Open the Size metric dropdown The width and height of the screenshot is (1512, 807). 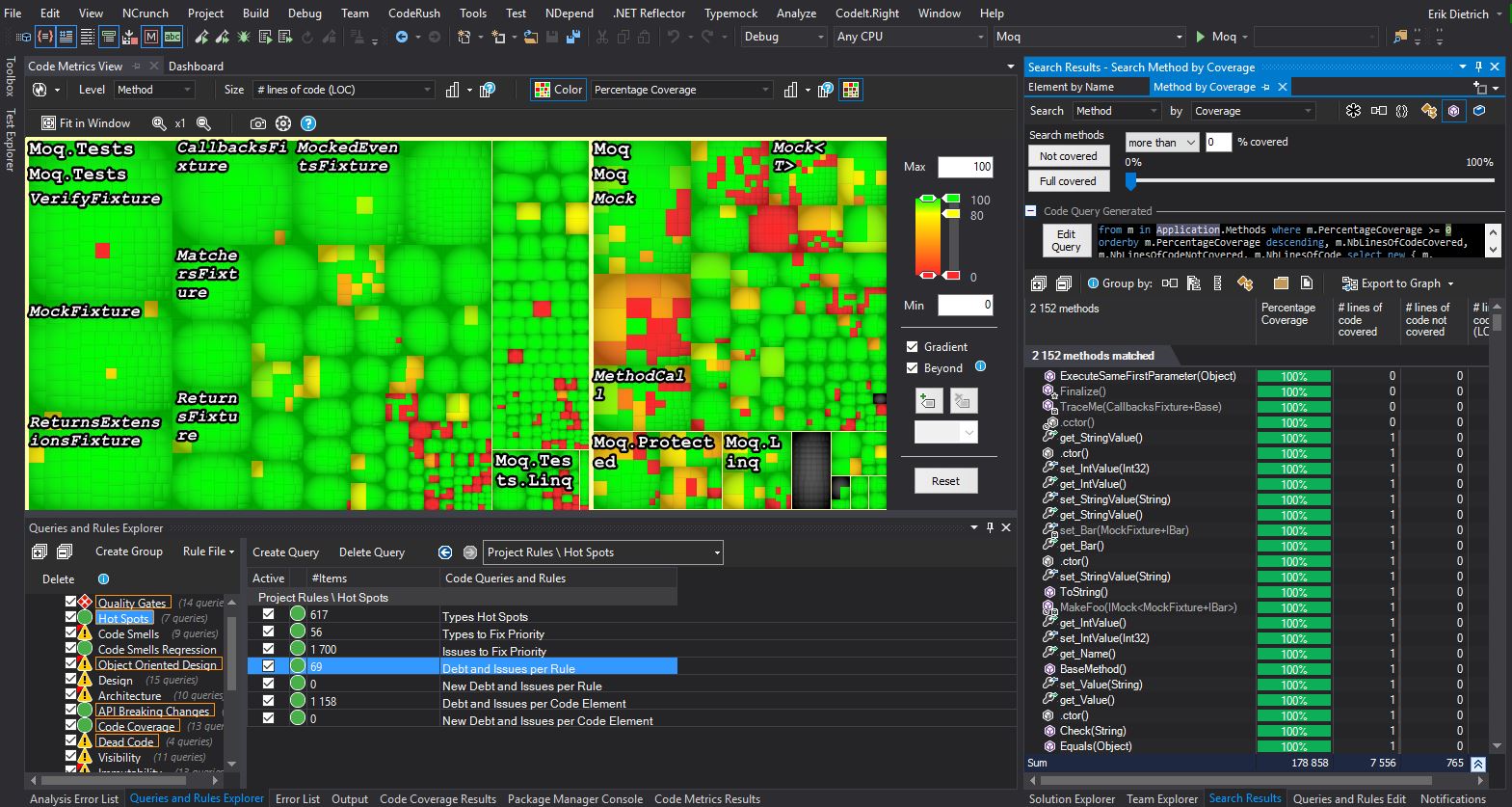click(427, 90)
